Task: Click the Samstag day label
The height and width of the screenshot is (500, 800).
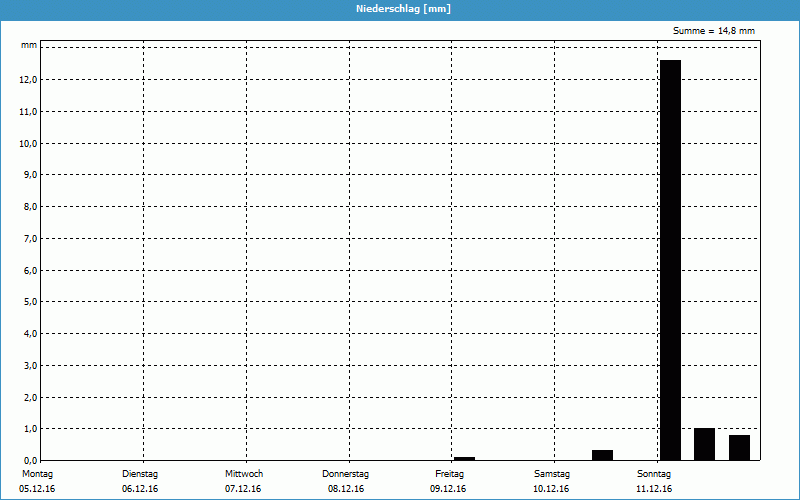Action: point(552,473)
